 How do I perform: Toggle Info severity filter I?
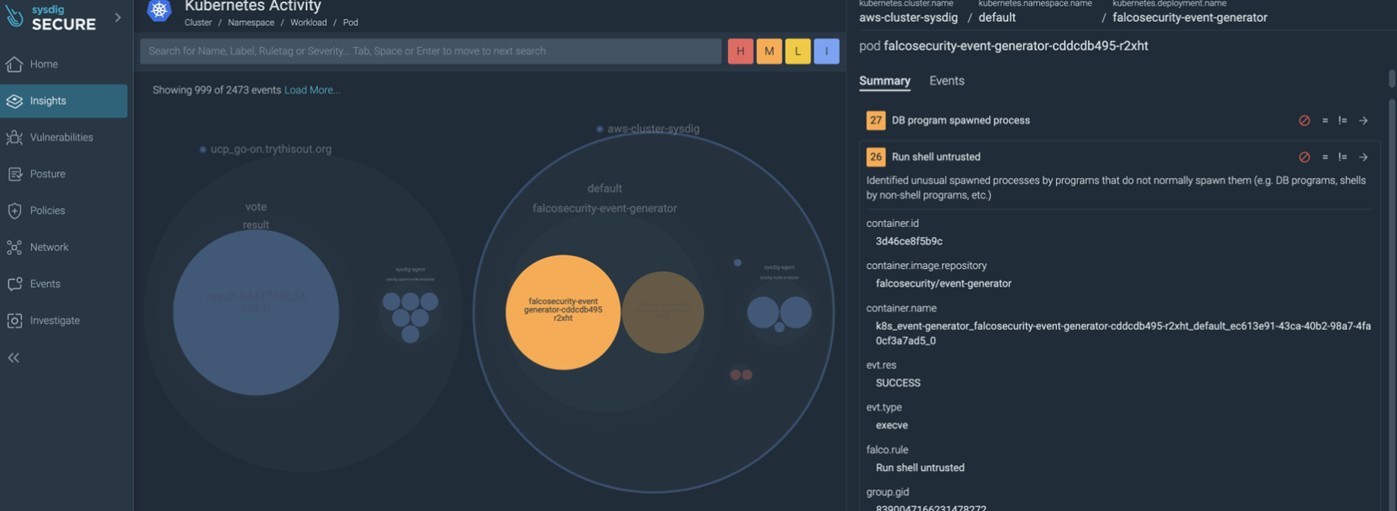pyautogui.click(x=826, y=51)
